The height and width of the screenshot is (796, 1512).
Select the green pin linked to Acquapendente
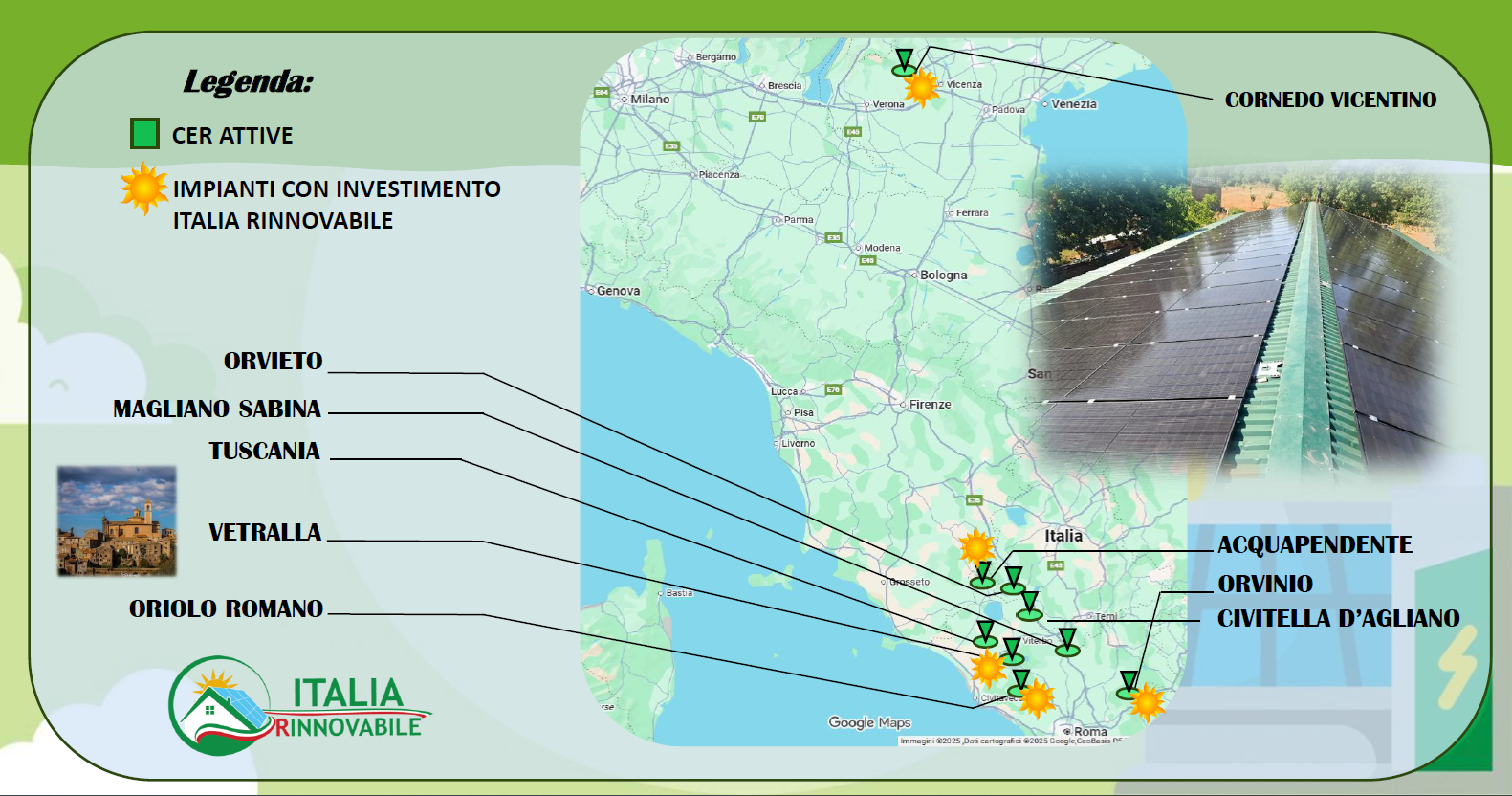pos(982,575)
